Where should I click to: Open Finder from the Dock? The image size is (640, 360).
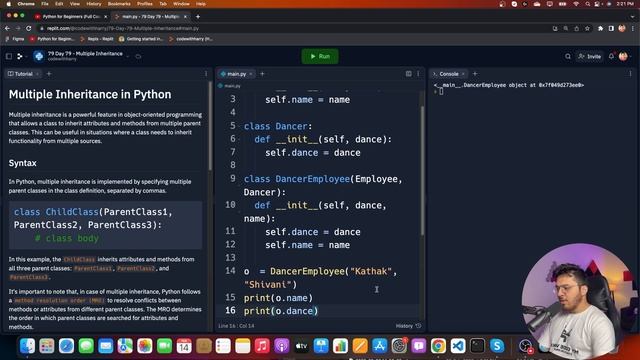point(27,346)
